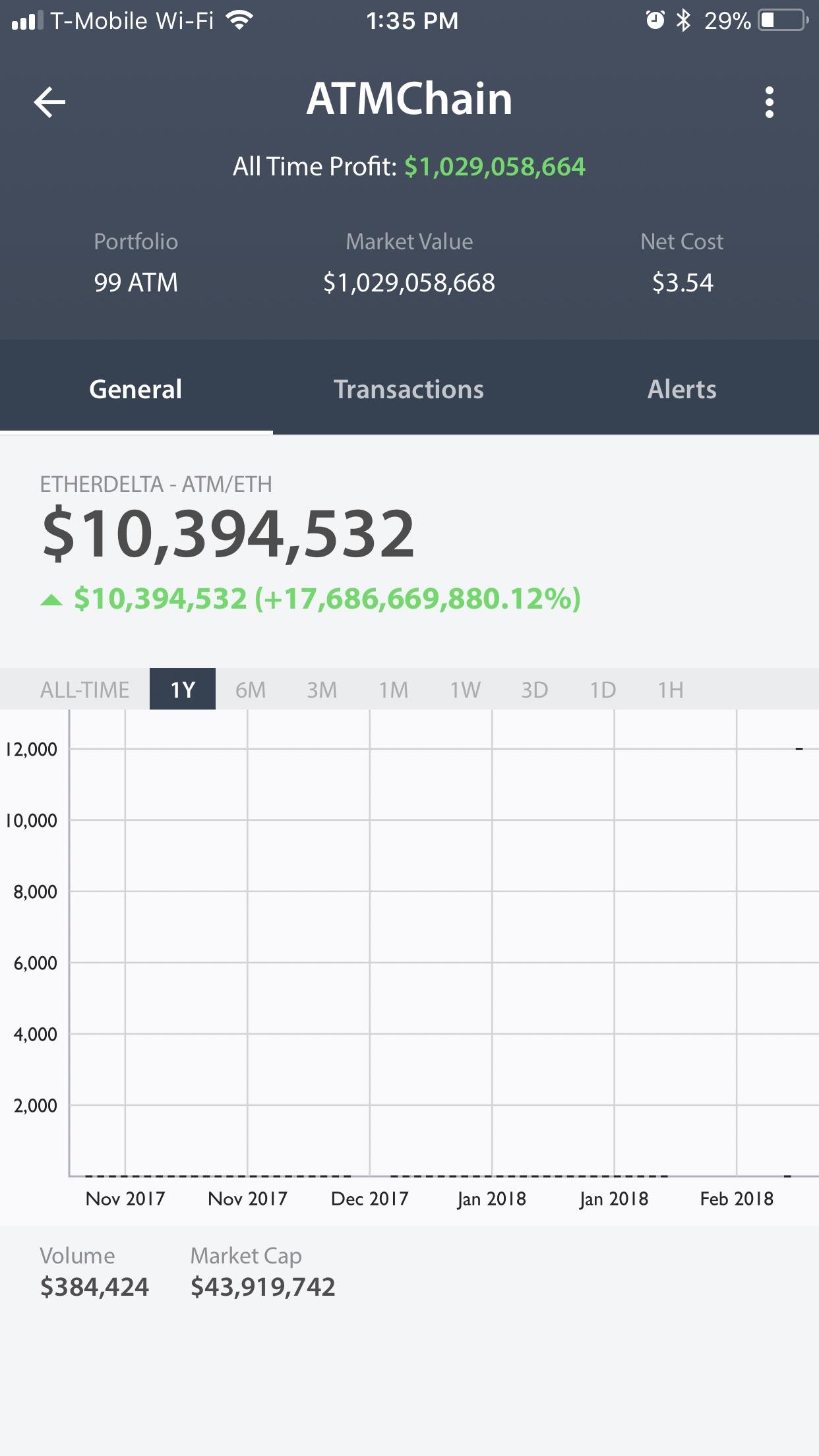Tap the cellular signal bars icon

(28, 20)
